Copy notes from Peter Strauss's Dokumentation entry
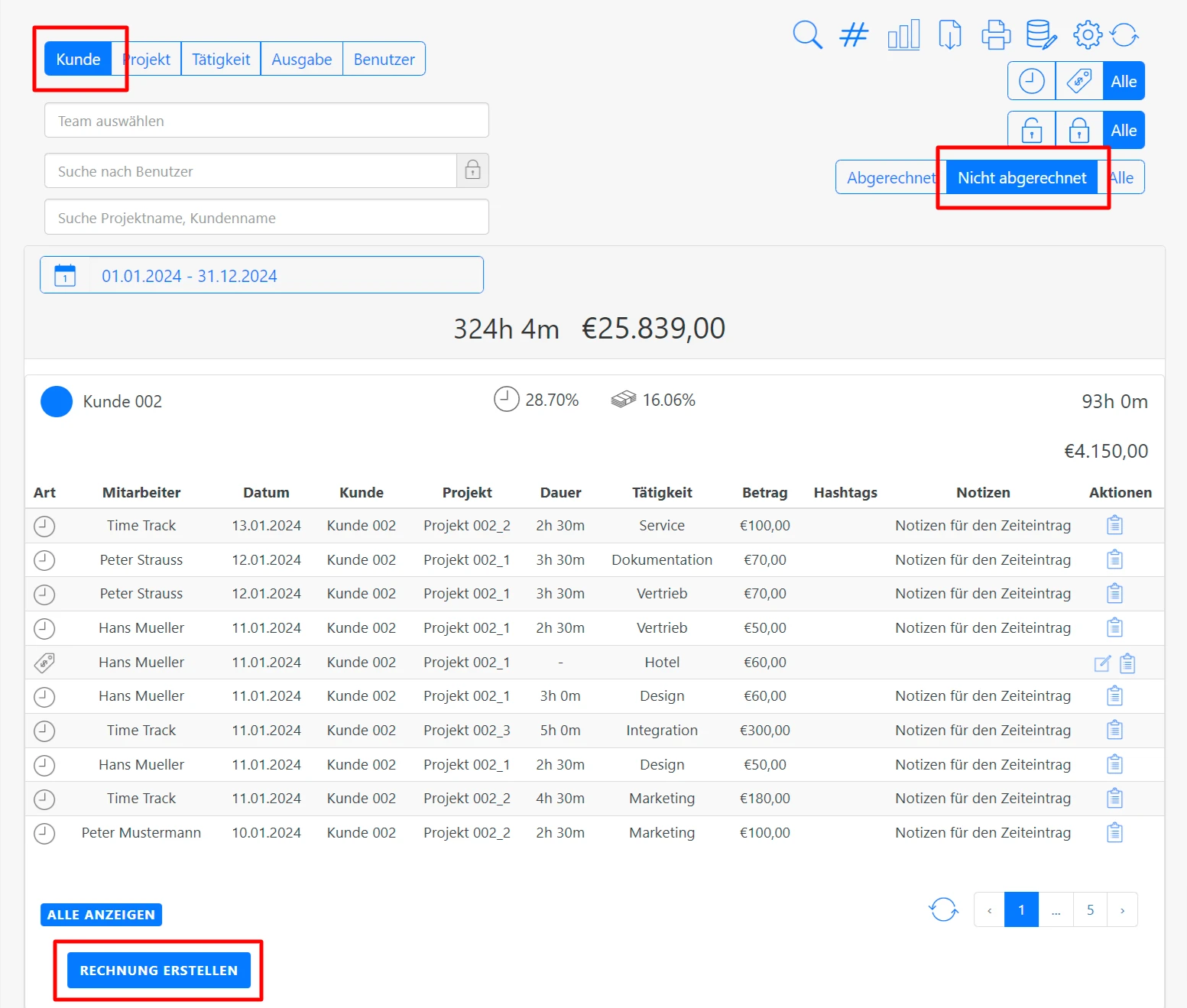1187x1008 pixels. 1114,559
